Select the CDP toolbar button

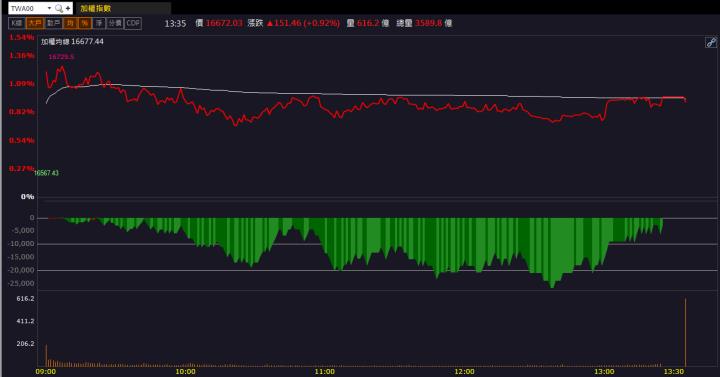[133, 23]
